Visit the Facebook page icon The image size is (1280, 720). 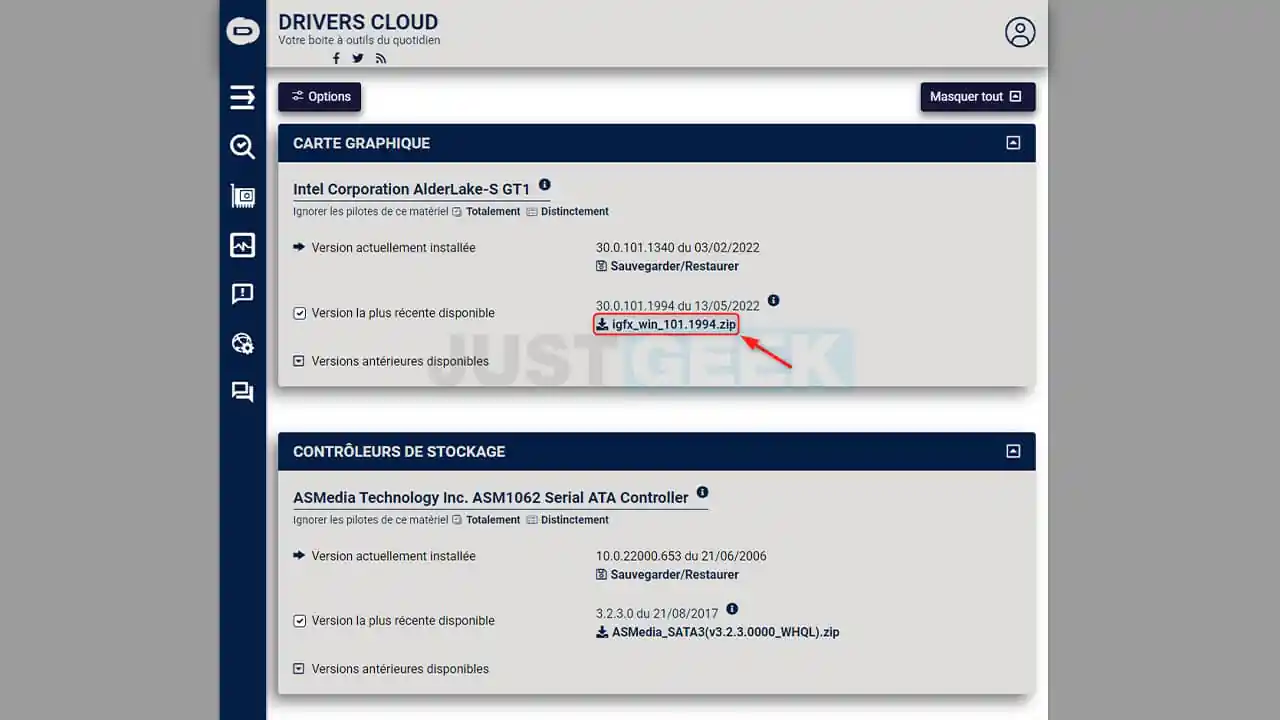[336, 58]
